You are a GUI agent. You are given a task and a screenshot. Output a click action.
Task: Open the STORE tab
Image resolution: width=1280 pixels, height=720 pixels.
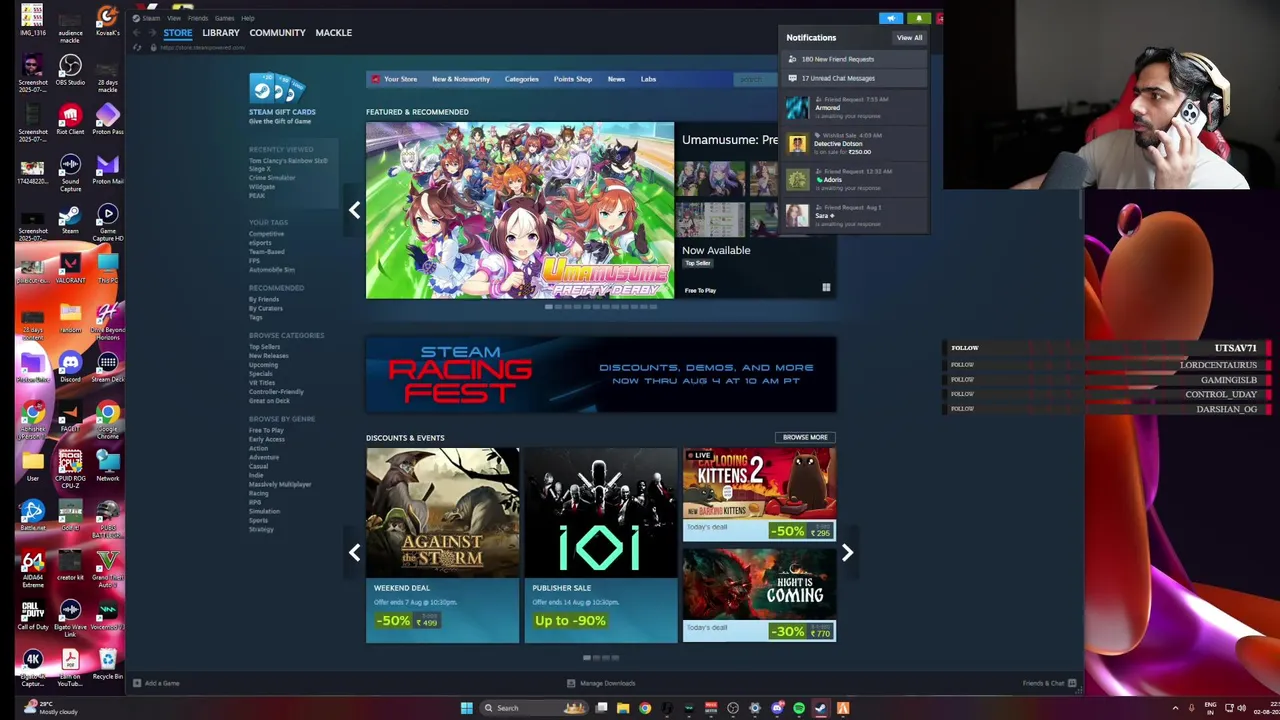[x=178, y=33]
